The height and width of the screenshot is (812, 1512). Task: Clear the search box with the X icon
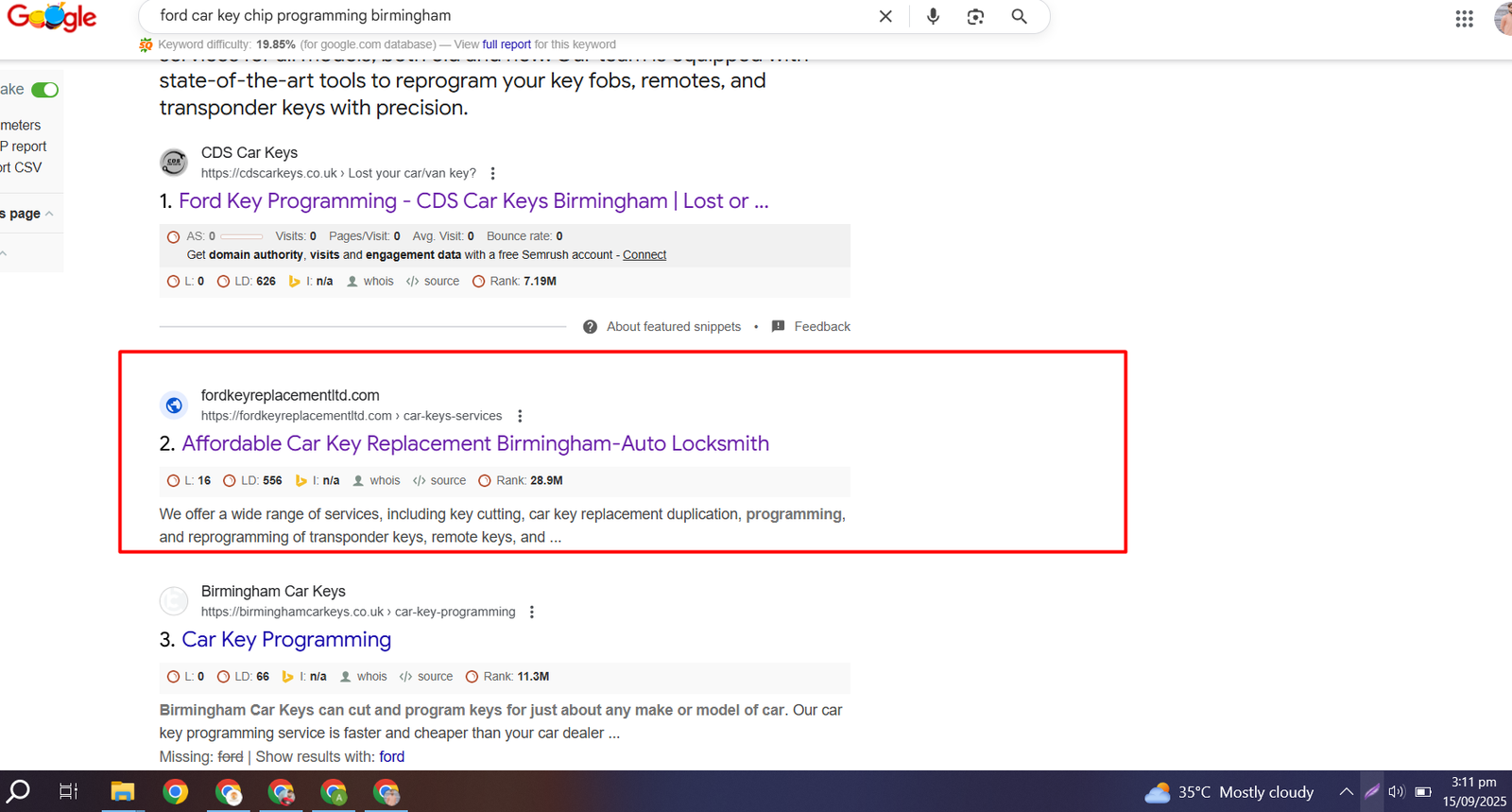coord(885,16)
